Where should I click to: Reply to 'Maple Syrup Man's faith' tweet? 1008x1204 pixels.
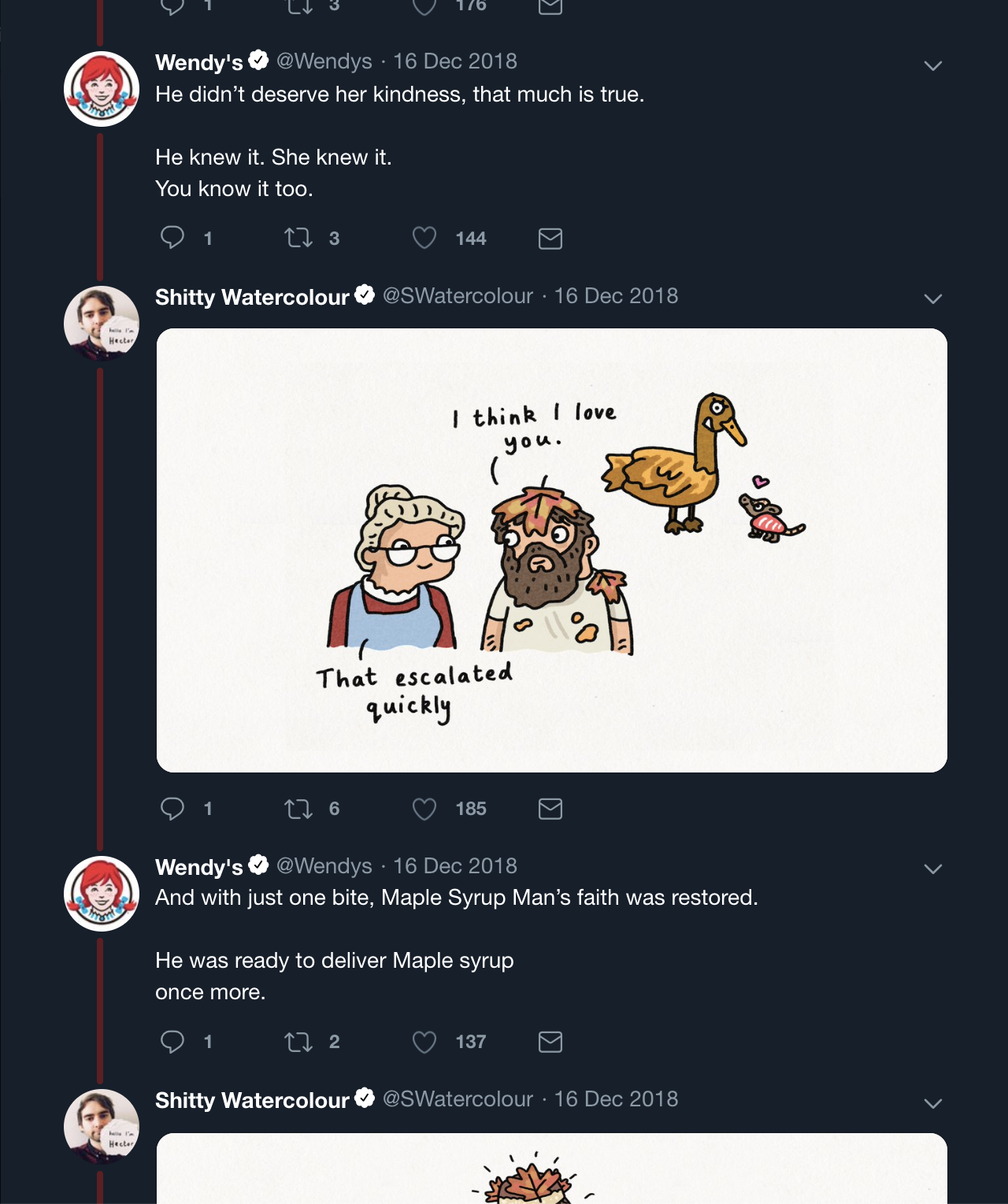(x=172, y=1042)
